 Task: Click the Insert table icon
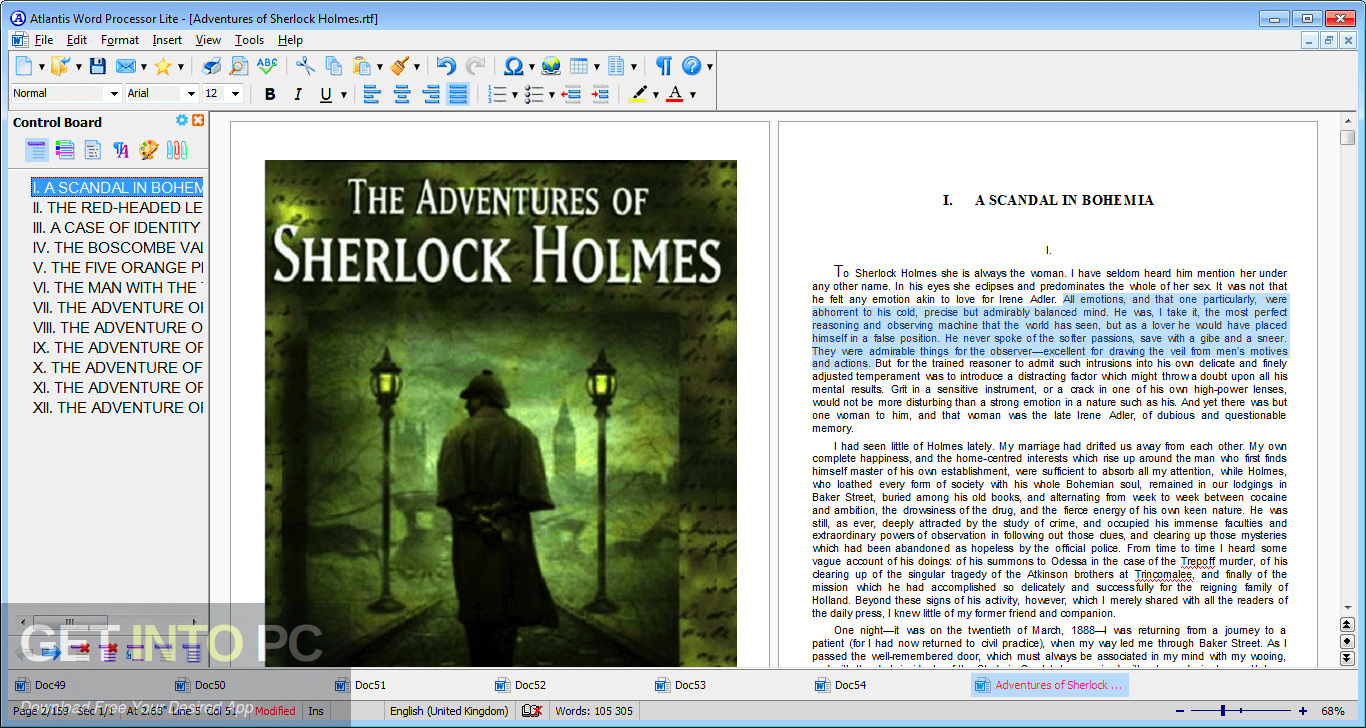point(579,66)
